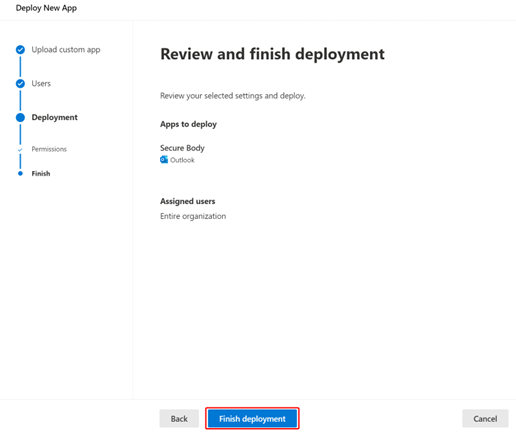Screen dimensions: 516x432
Task: Open the Upload custom app step
Action: coord(66,50)
